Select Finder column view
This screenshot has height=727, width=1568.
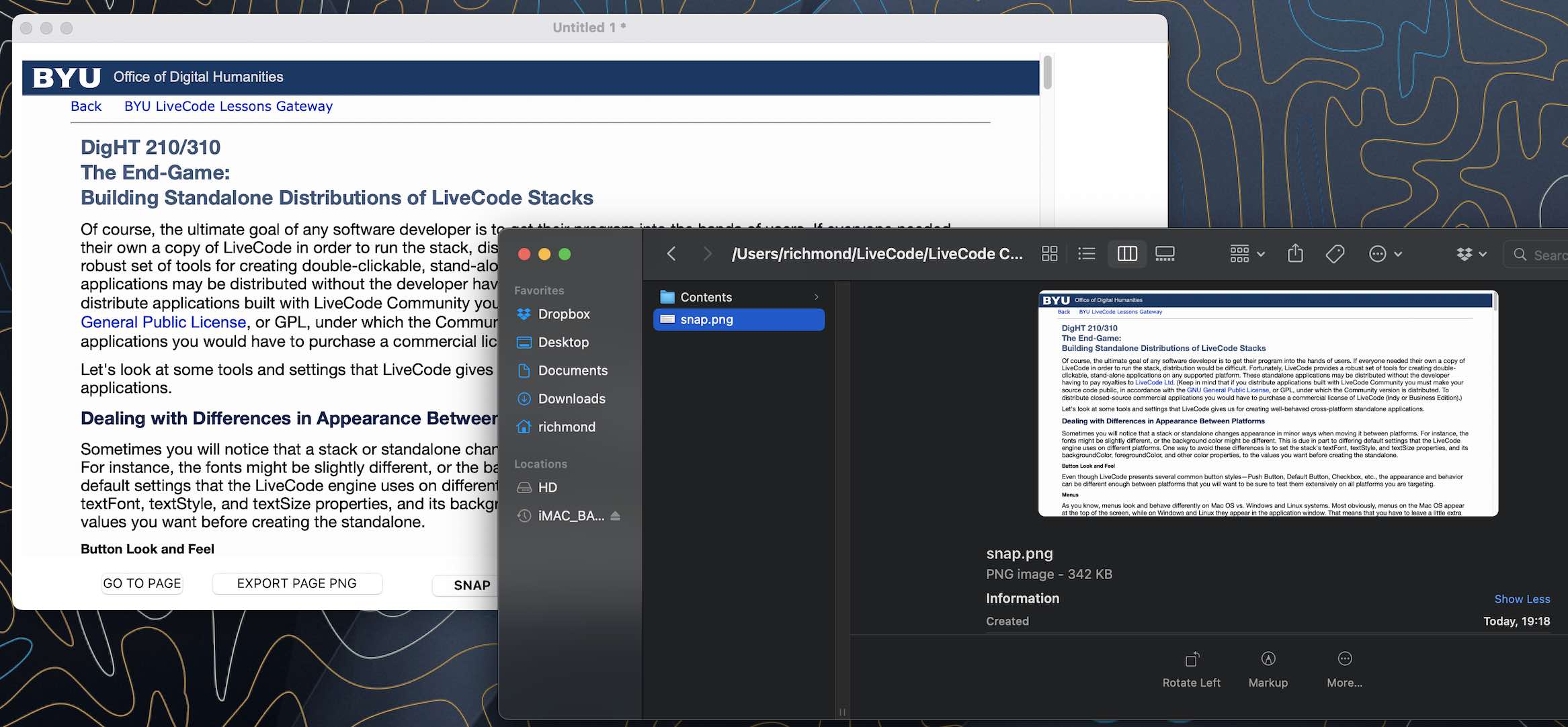click(1127, 254)
